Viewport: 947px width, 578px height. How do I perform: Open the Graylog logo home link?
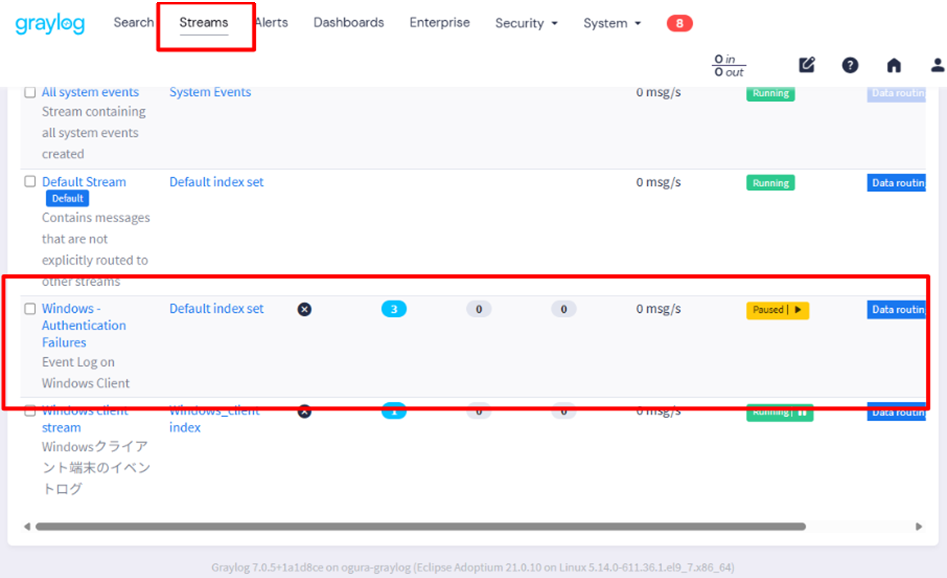pos(50,24)
